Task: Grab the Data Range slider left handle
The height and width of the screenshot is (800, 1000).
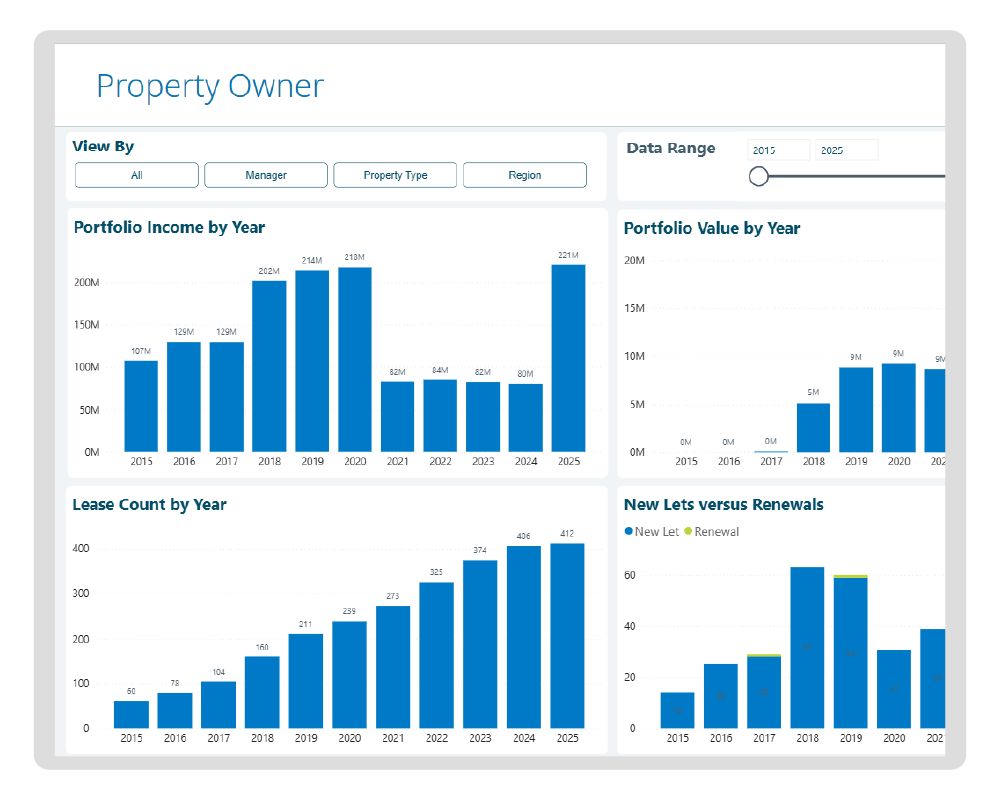Action: click(x=759, y=177)
